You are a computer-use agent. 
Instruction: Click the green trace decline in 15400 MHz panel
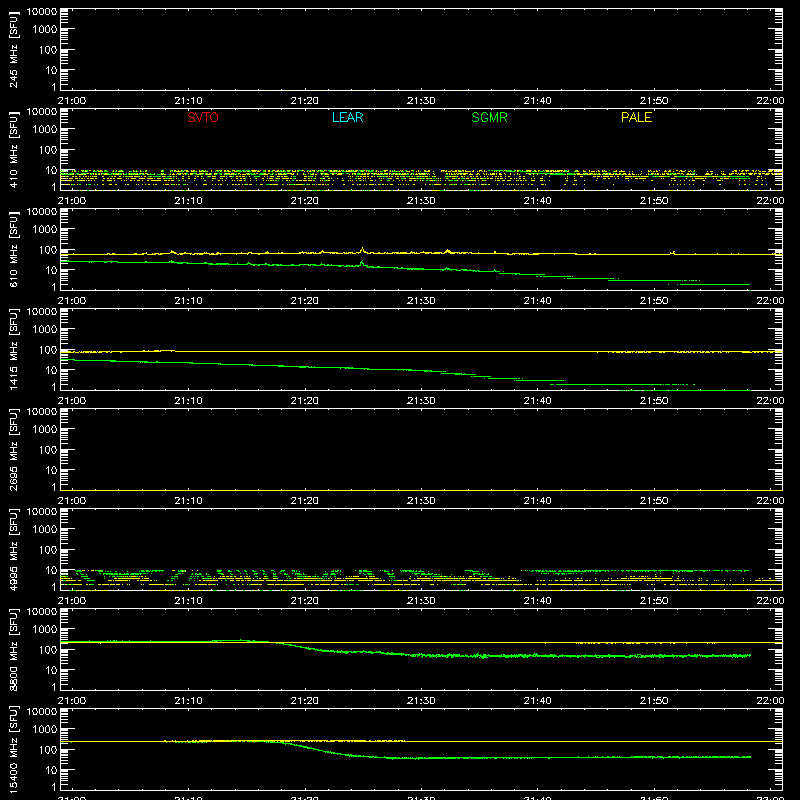(x=316, y=749)
